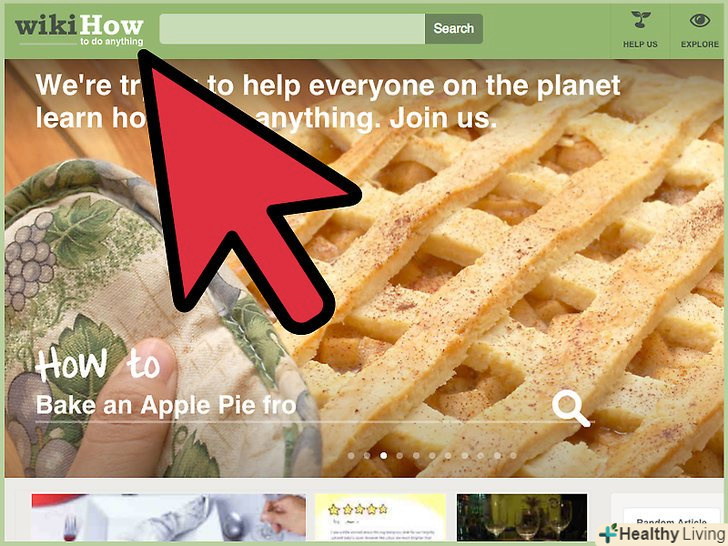Click the 'to do anything' tagline
728x546 pixels.
[x=111, y=42]
